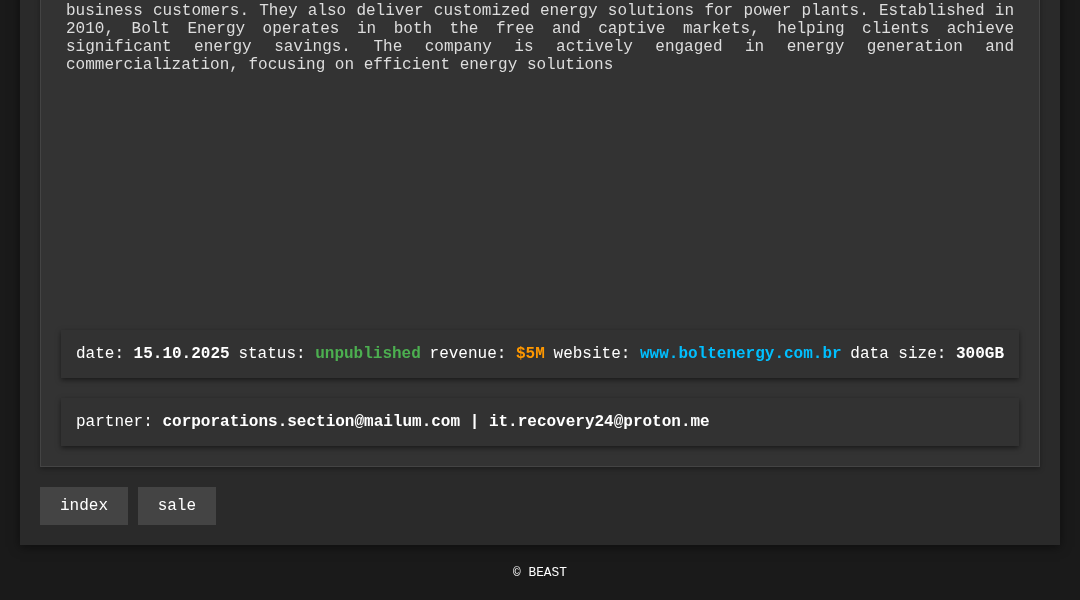Click the 'status:' label

tap(271, 353)
